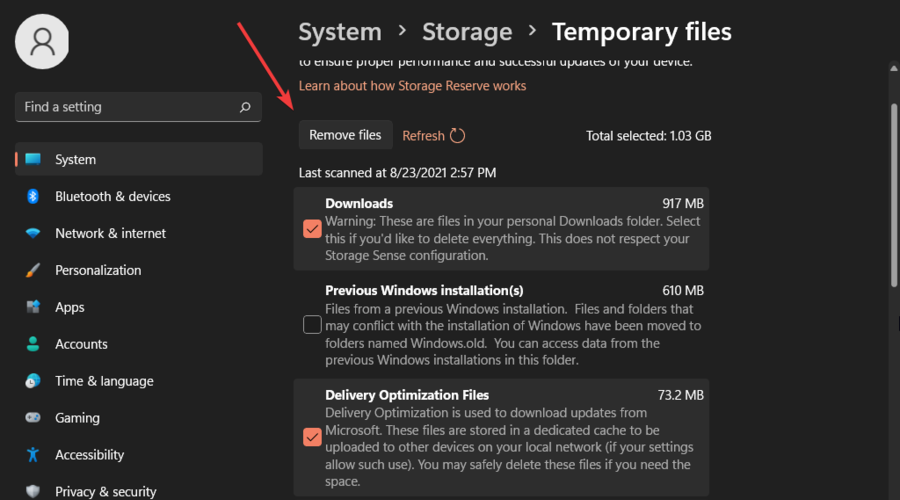Open the System settings category
This screenshot has width=900, height=500.
click(x=75, y=159)
